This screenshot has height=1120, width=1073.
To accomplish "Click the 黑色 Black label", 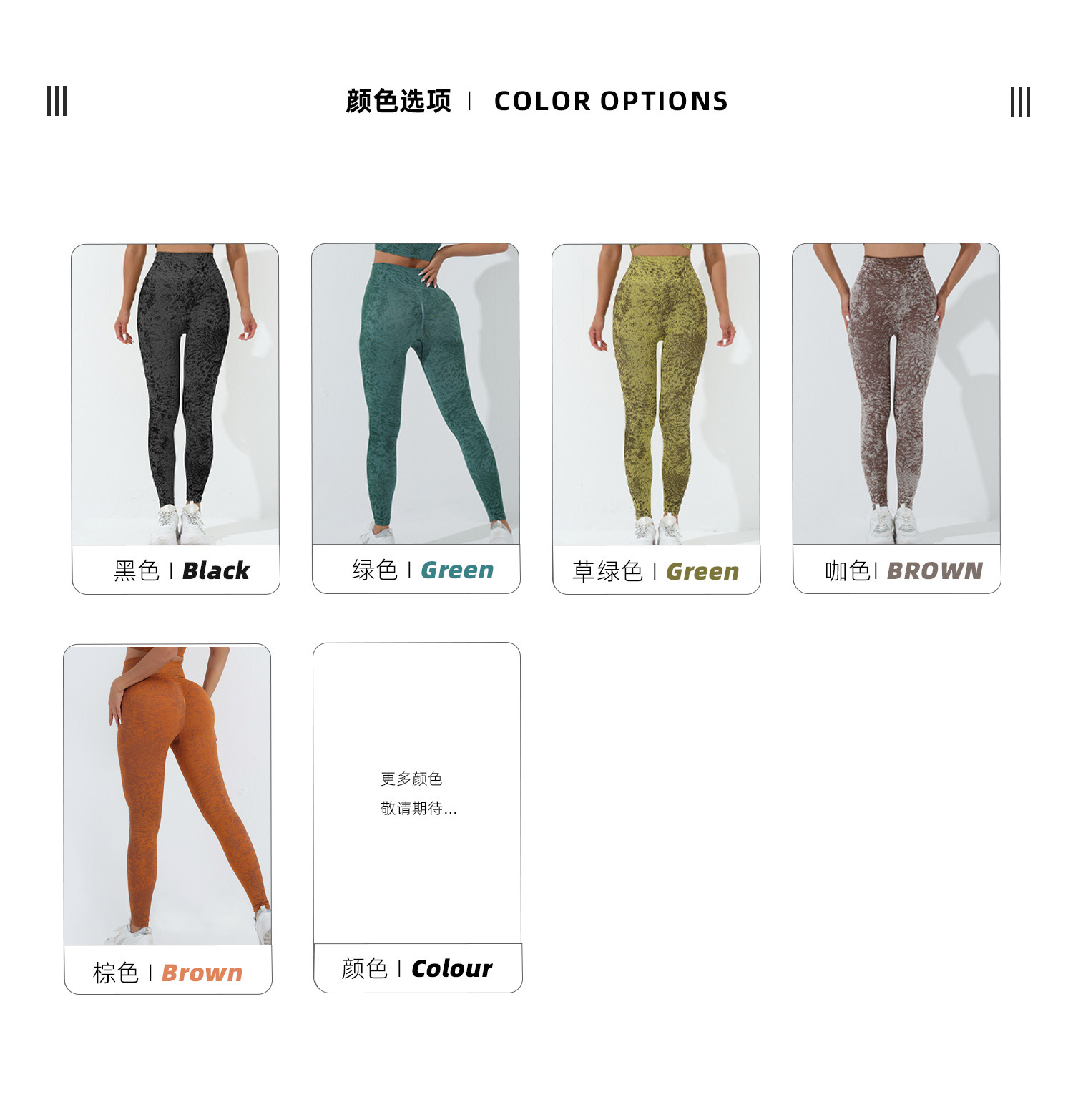I will [x=182, y=570].
